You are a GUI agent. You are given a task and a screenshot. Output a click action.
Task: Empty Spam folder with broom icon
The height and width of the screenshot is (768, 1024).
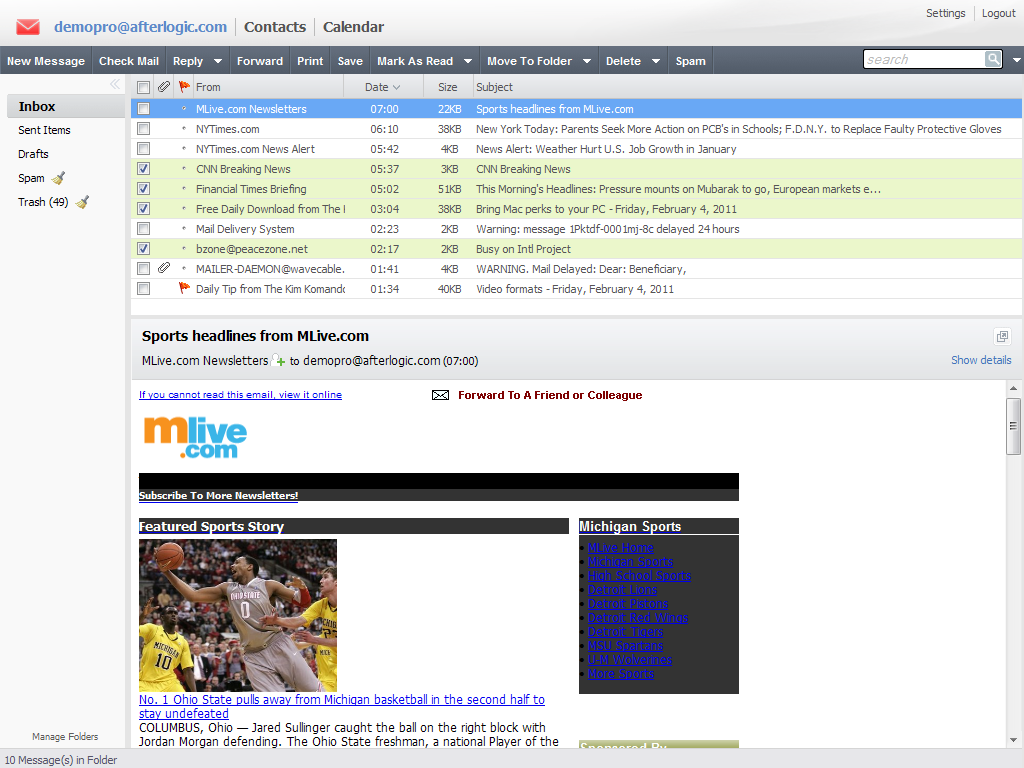59,178
